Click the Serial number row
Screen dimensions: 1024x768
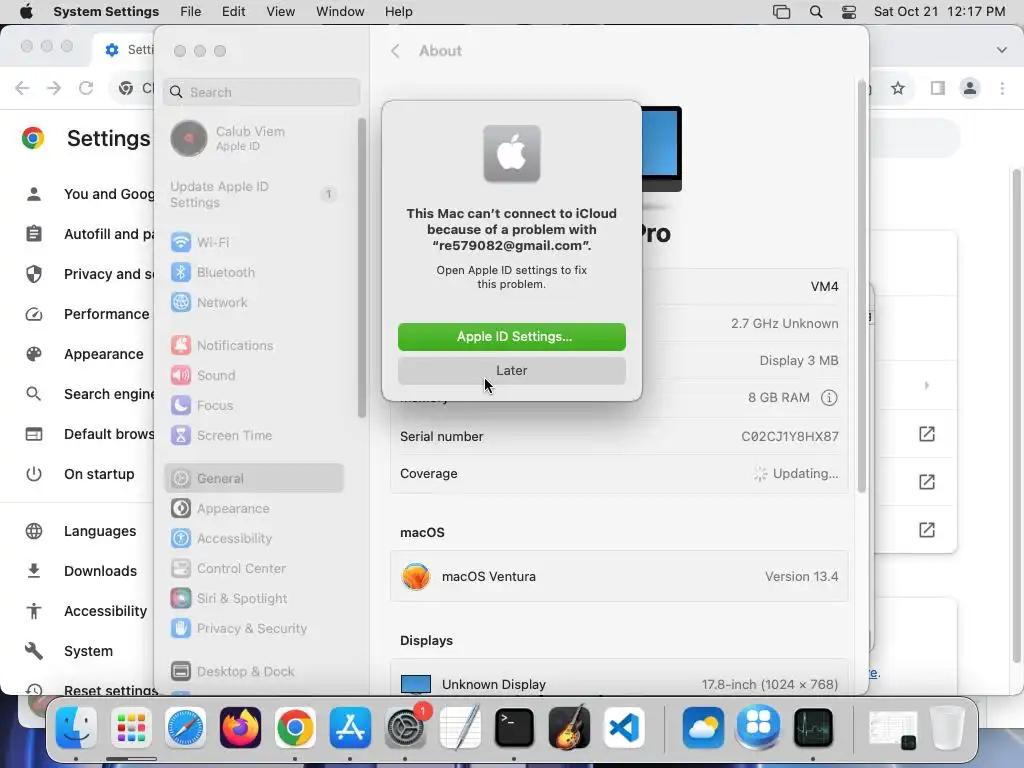[619, 437]
